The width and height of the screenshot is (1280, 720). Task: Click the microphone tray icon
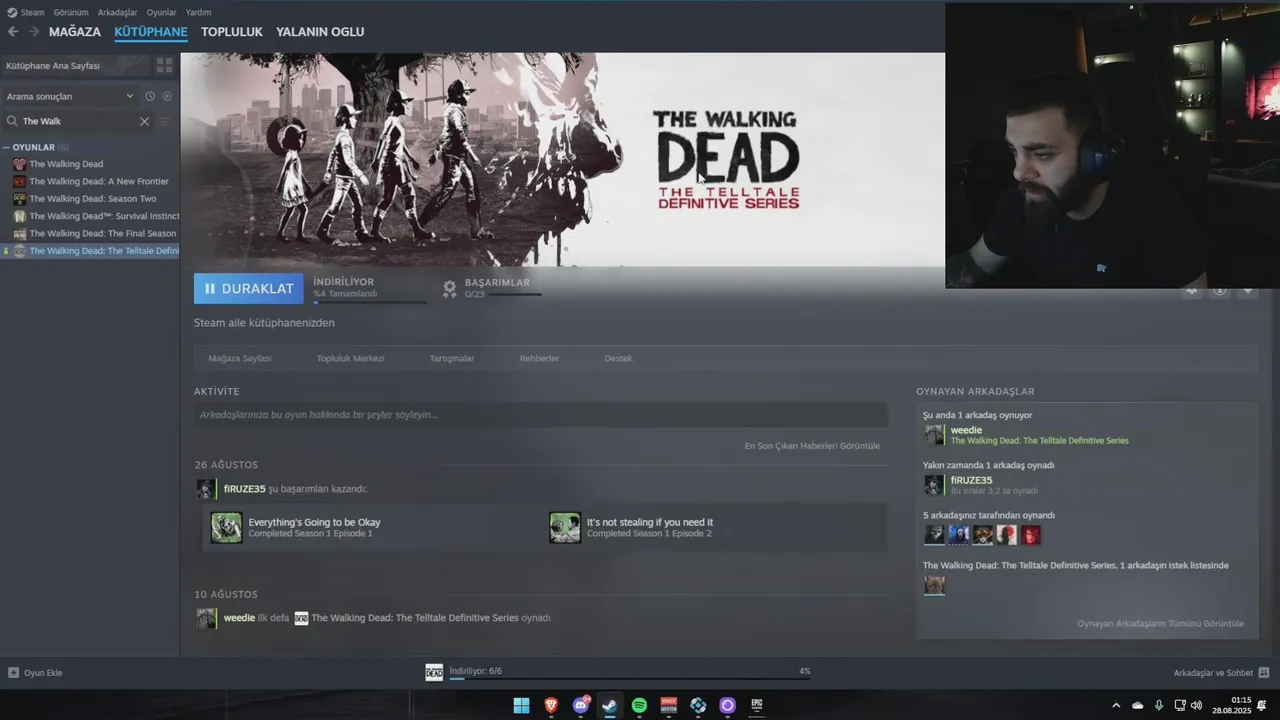pyautogui.click(x=1159, y=705)
